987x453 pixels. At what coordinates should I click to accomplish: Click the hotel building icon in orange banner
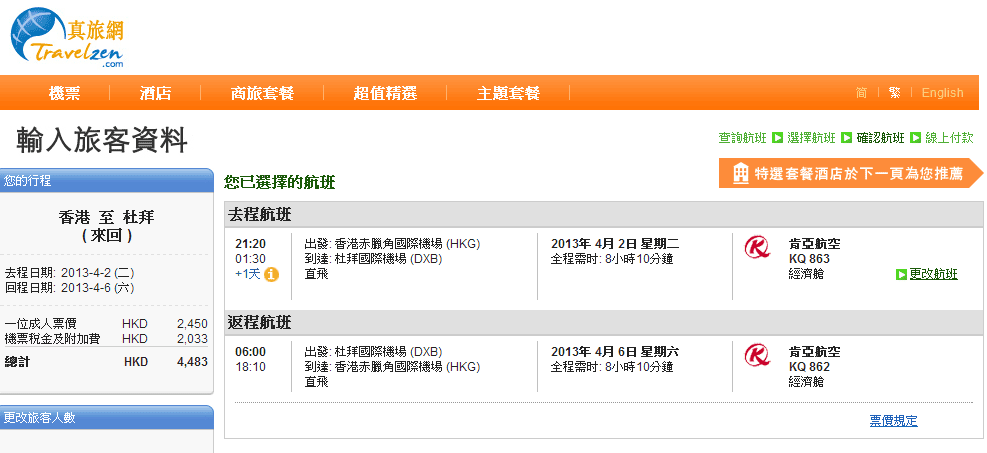pyautogui.click(x=741, y=173)
